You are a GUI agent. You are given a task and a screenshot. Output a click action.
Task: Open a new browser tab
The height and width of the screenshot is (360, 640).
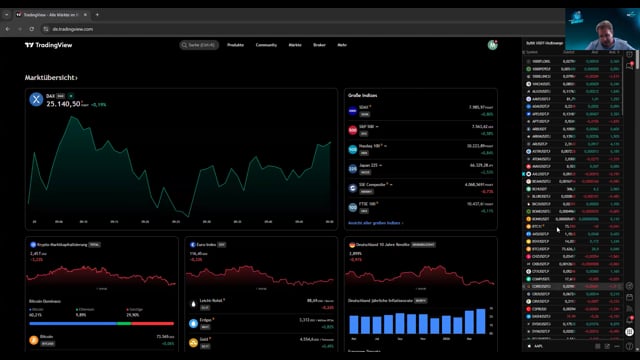click(97, 15)
